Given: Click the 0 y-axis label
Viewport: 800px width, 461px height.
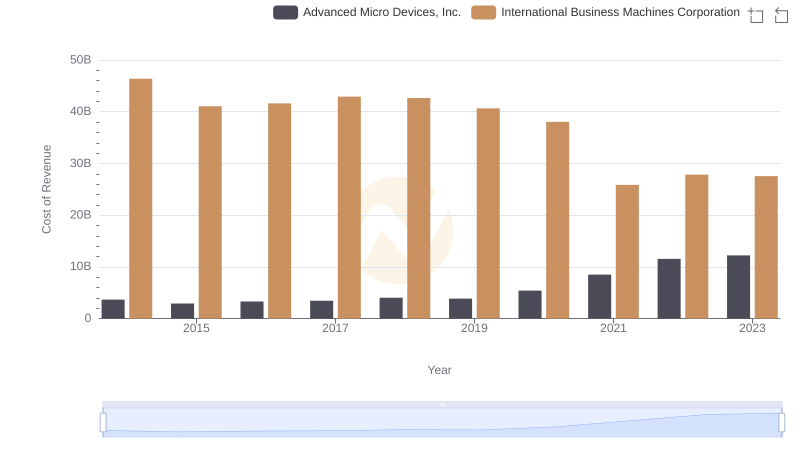Looking at the screenshot, I should (x=88, y=318).
